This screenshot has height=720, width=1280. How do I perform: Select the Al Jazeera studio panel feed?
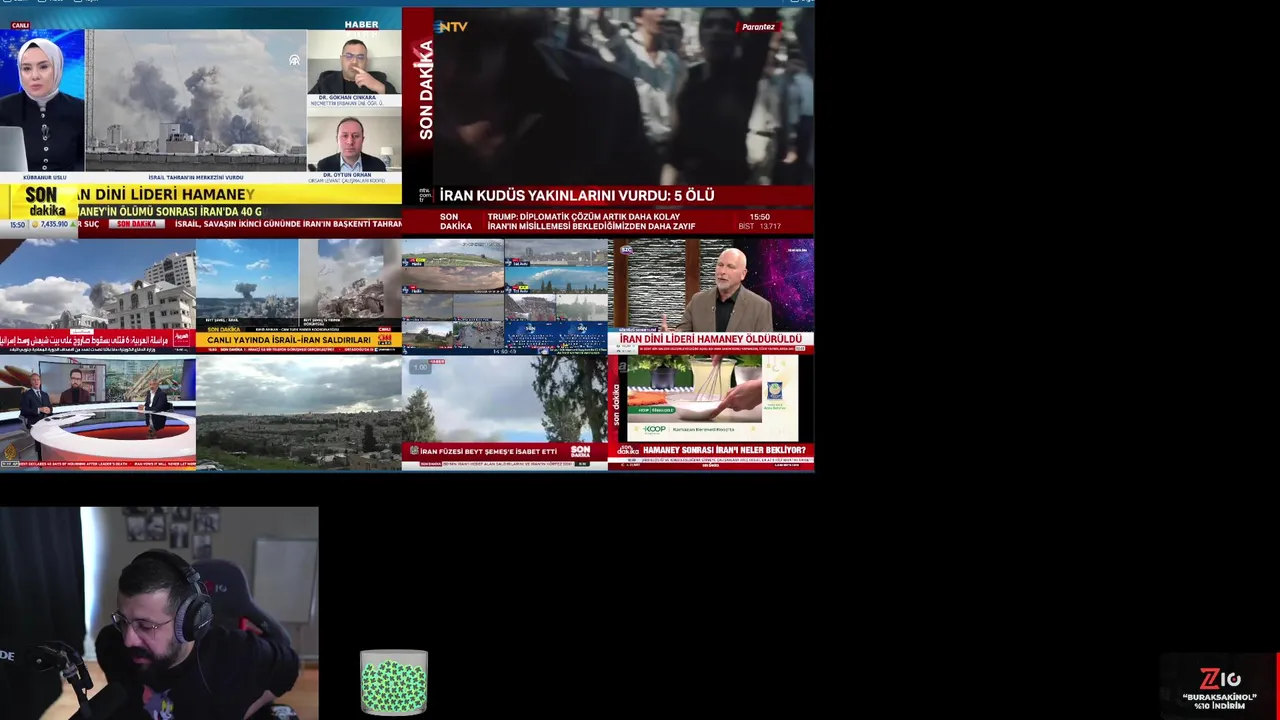pos(98,413)
